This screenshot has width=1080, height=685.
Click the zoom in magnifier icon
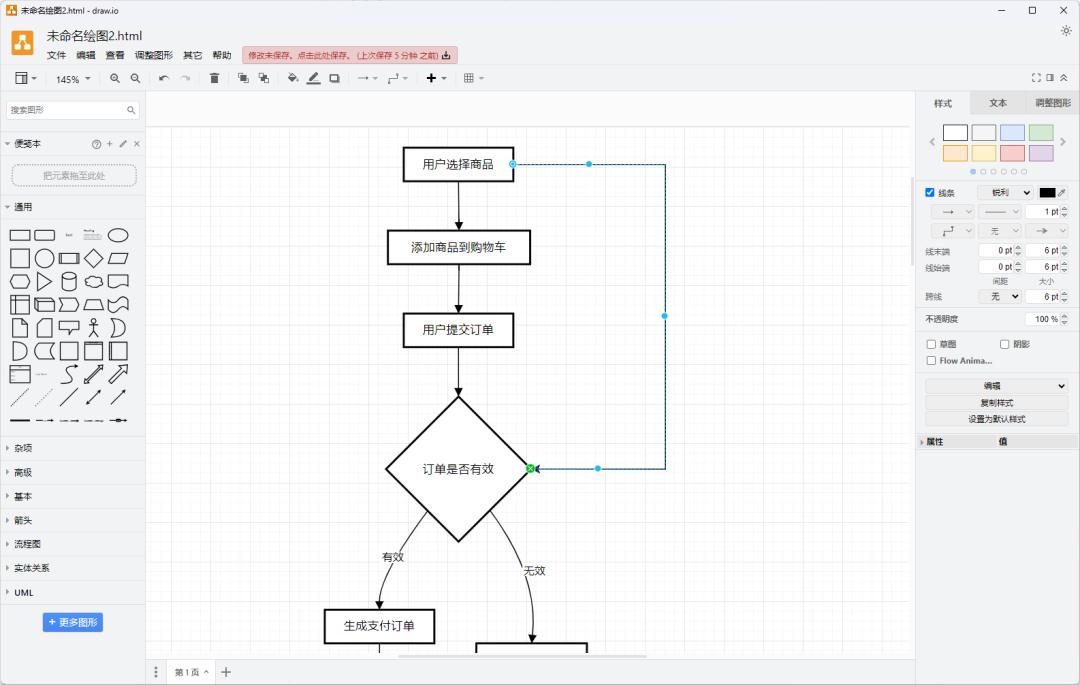pyautogui.click(x=115, y=78)
